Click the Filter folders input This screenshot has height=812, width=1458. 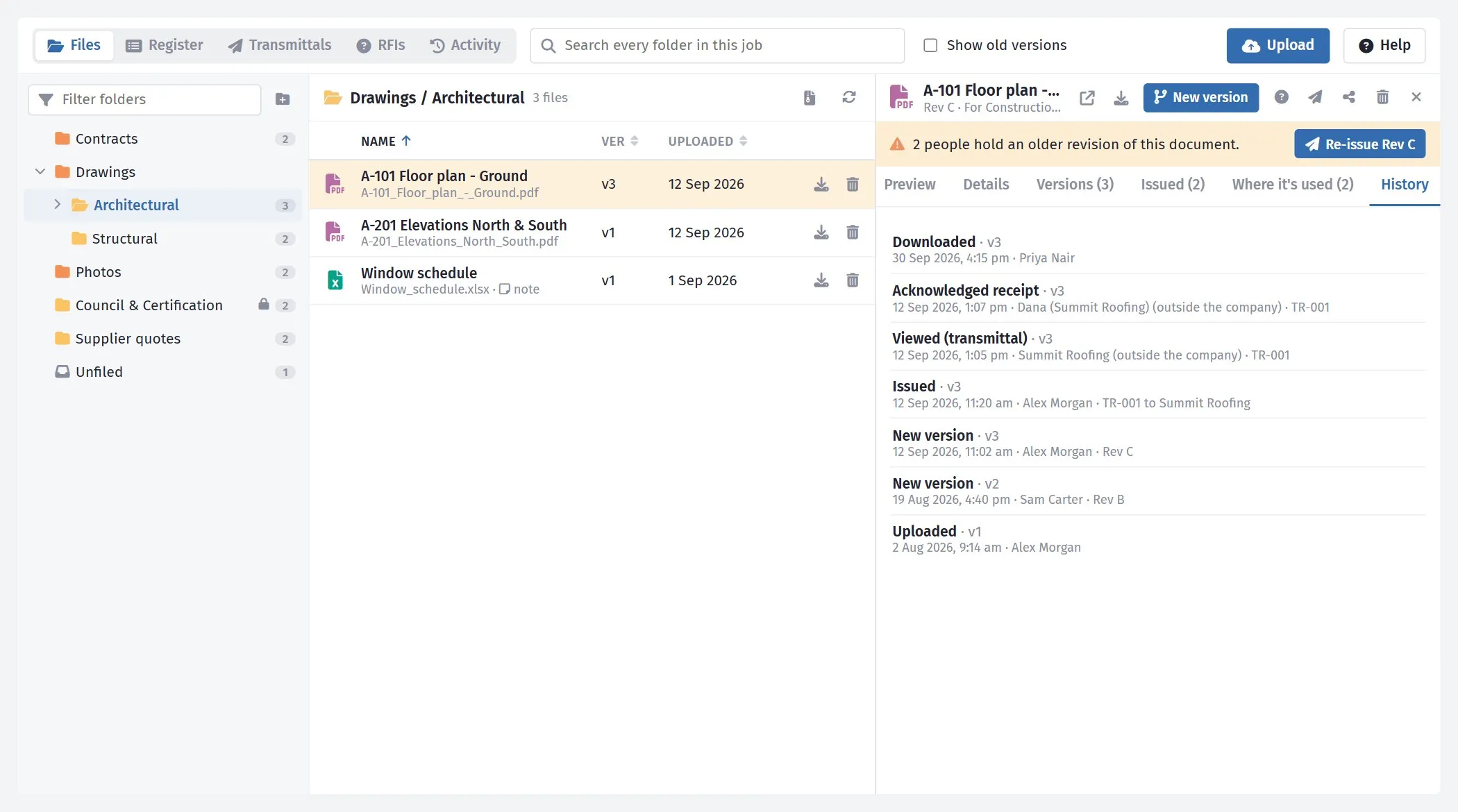pos(145,100)
